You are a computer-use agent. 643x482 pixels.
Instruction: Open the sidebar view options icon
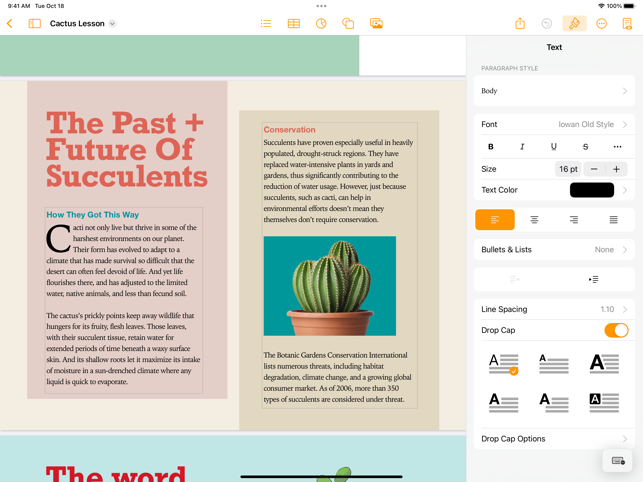[35, 23]
